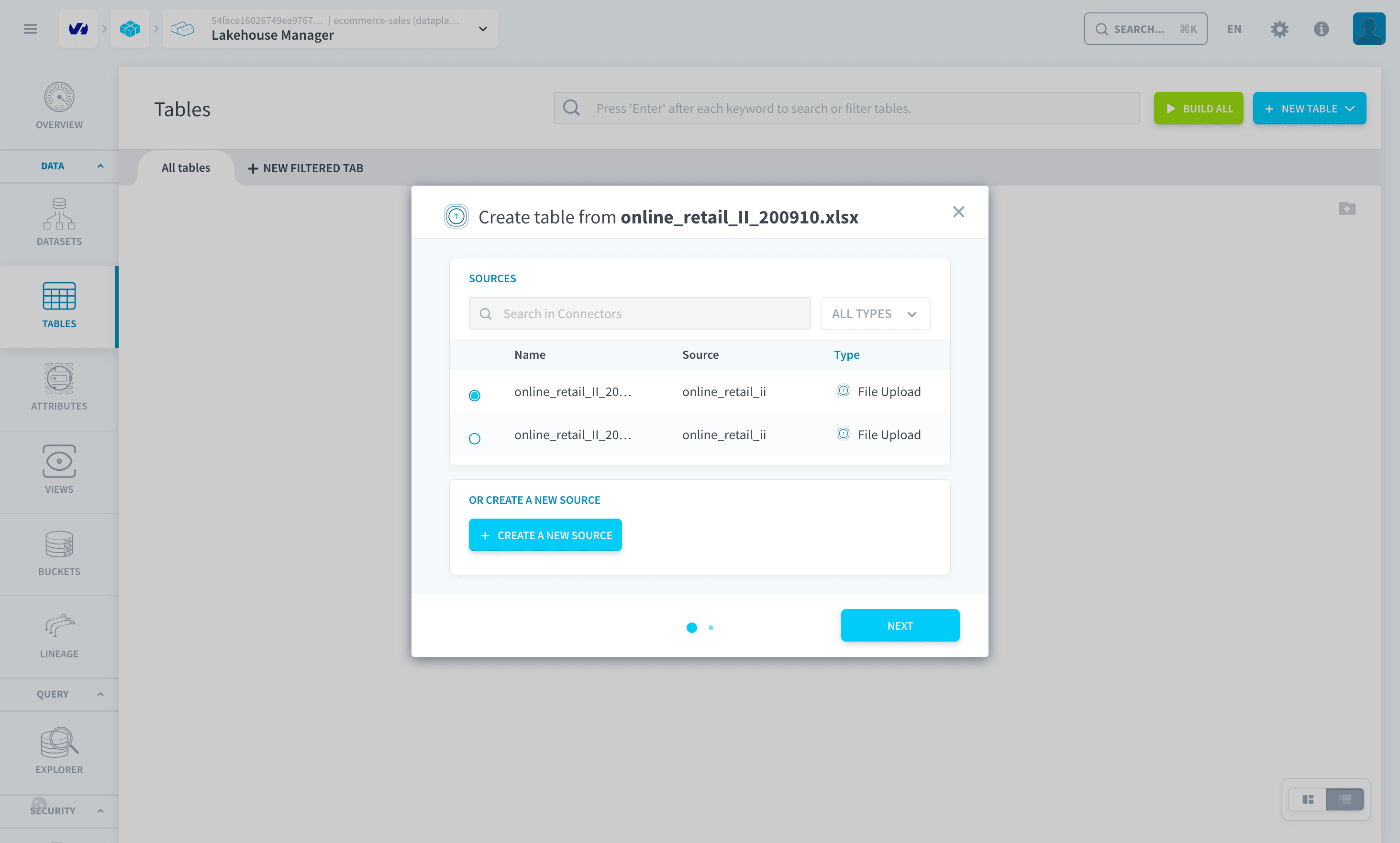Expand the Lakehouse Manager app switcher
This screenshot has height=843, width=1400.
[483, 29]
